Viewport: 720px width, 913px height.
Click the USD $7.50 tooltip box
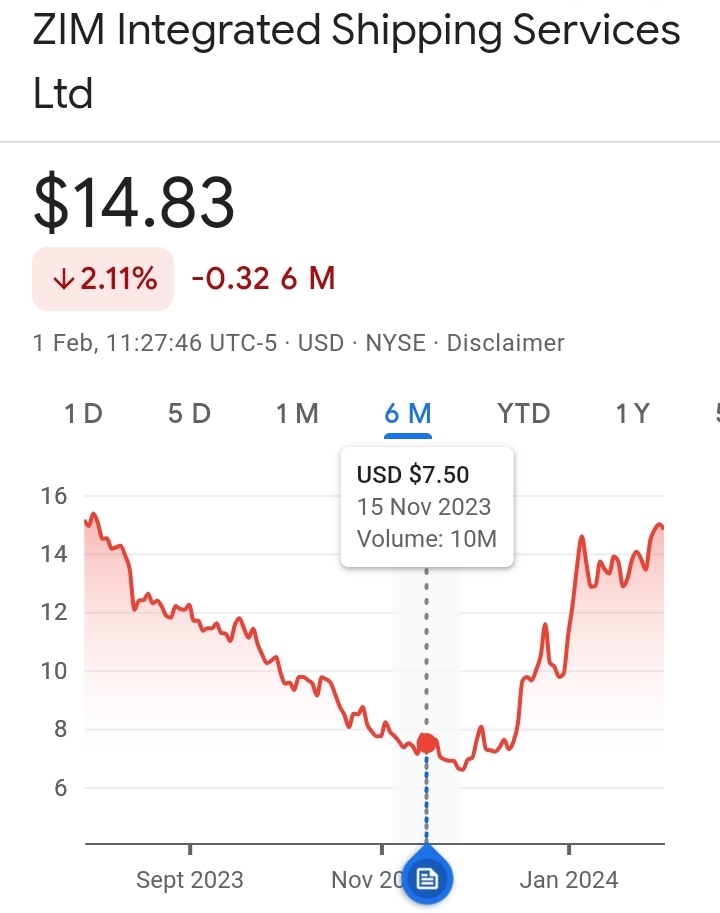click(427, 506)
